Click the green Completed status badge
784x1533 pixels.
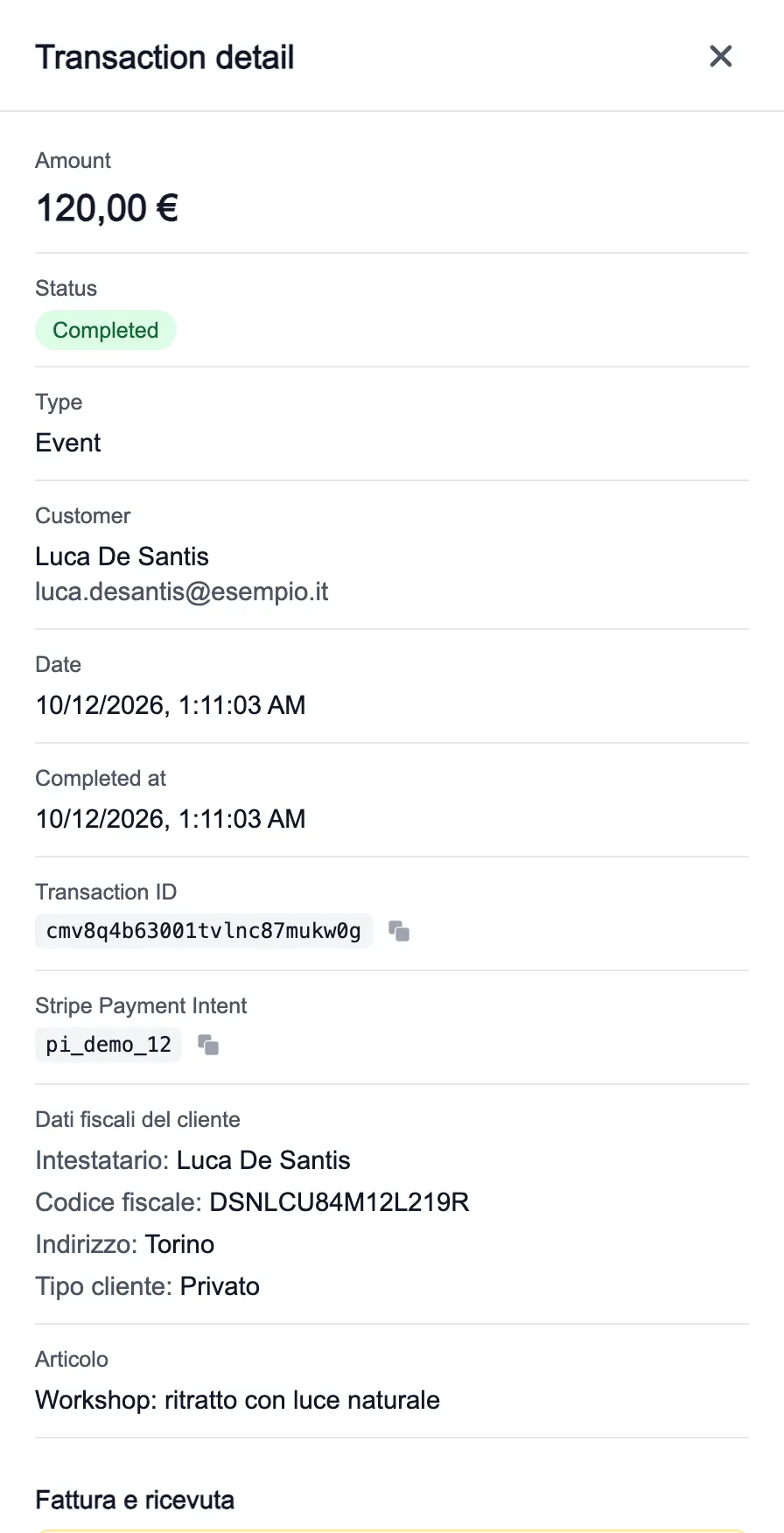pyautogui.click(x=106, y=330)
